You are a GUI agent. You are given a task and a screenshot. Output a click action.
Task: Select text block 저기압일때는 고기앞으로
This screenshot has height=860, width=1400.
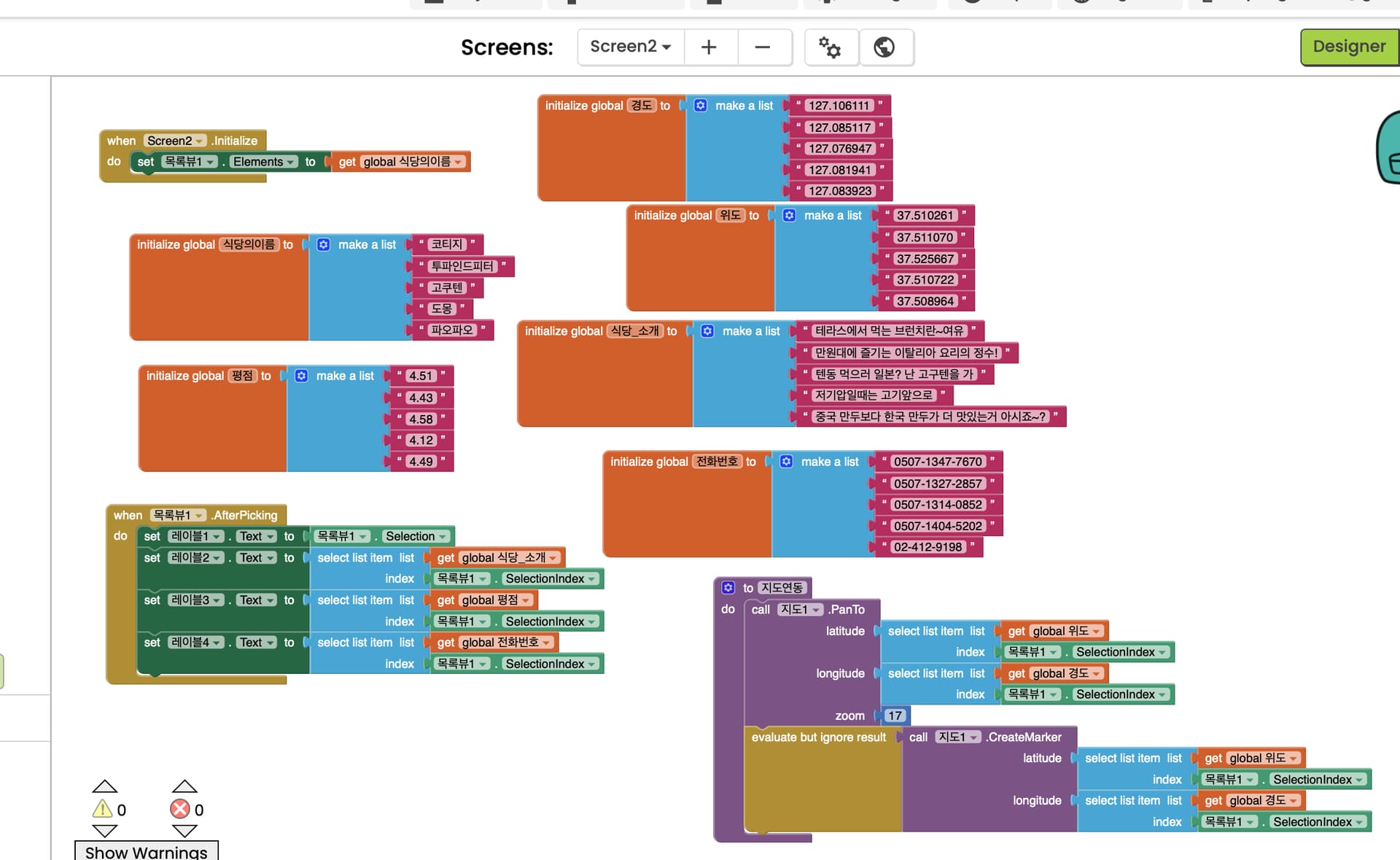pyautogui.click(x=874, y=395)
